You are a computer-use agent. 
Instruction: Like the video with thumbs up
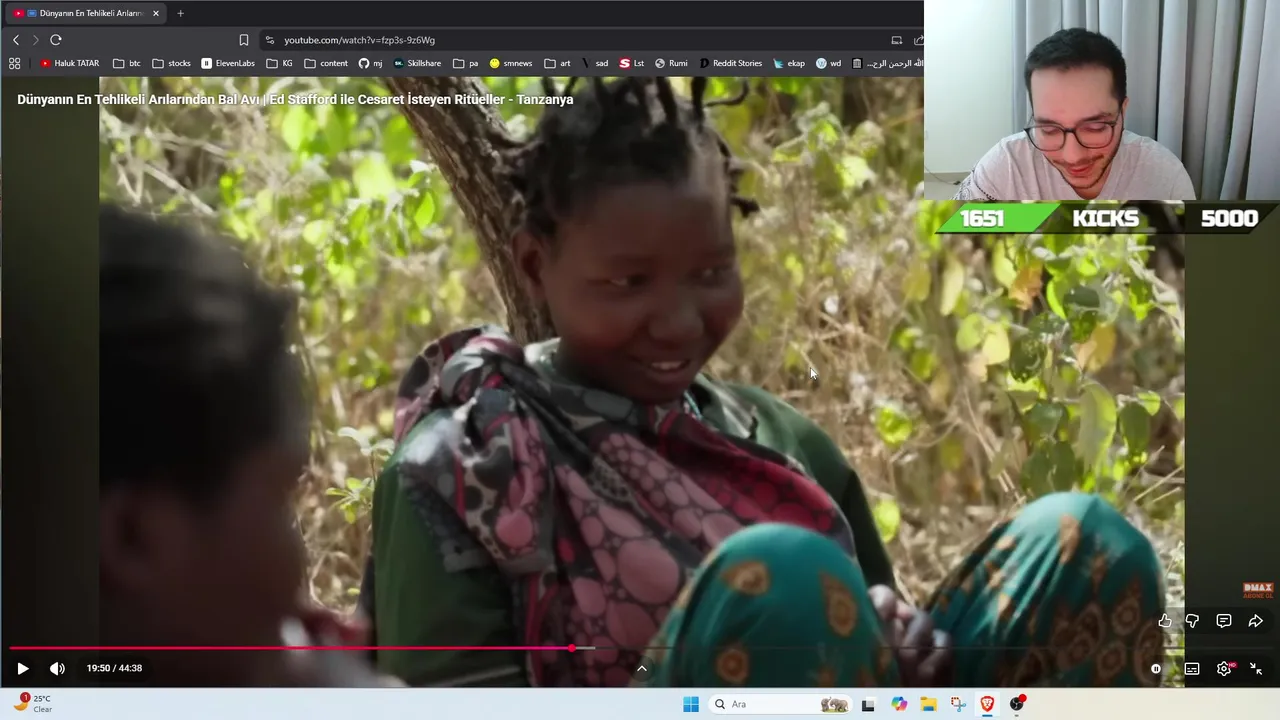[x=1165, y=621]
